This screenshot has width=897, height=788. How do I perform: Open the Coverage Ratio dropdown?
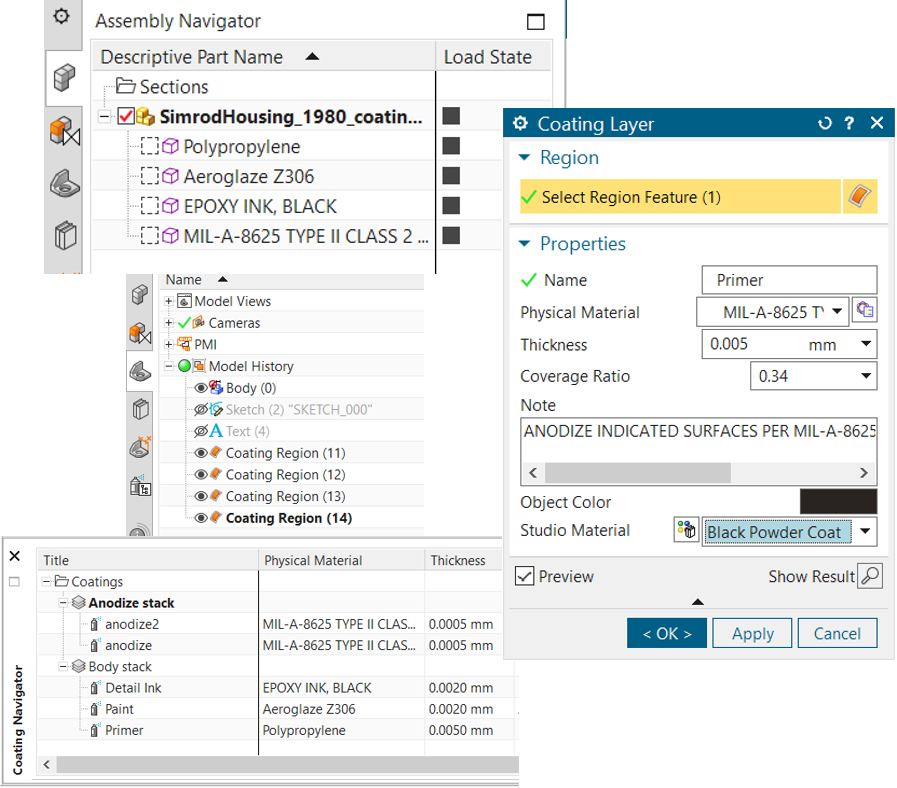[866, 377]
